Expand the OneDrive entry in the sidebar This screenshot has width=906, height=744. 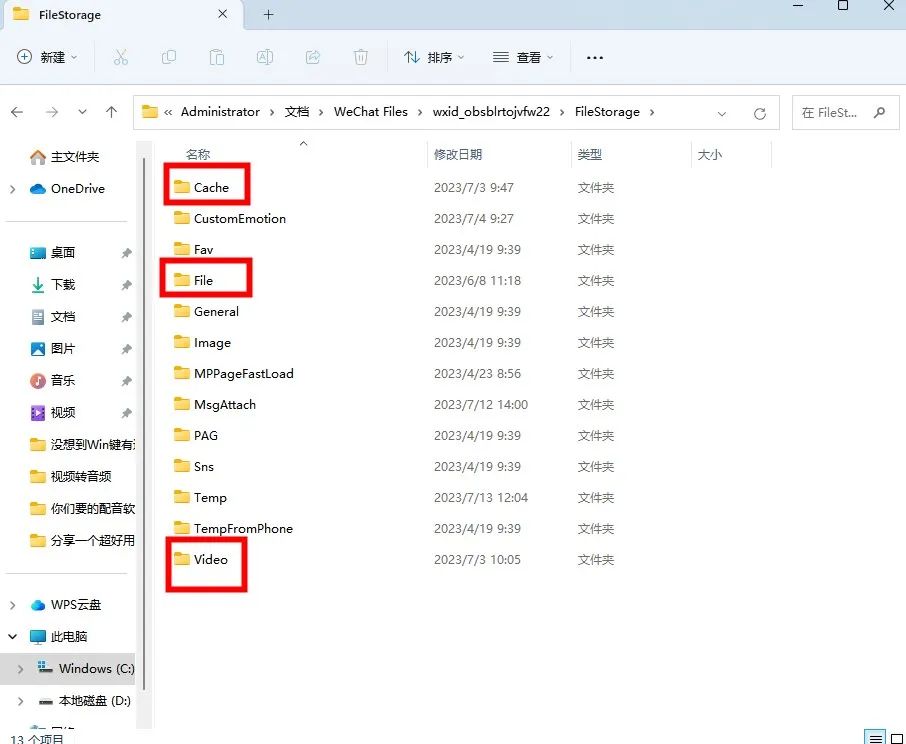pos(14,189)
